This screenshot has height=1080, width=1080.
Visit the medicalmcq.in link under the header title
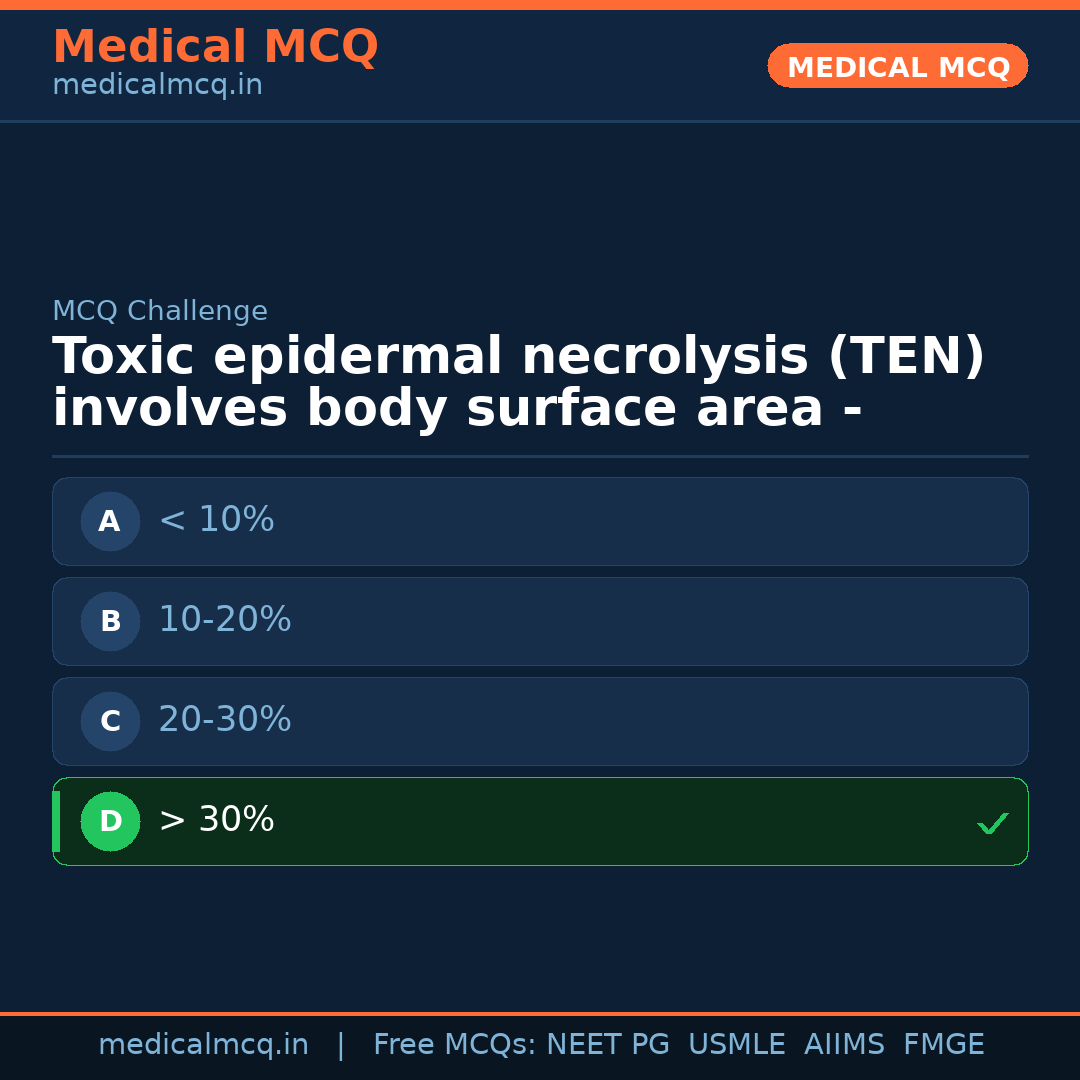pos(157,86)
